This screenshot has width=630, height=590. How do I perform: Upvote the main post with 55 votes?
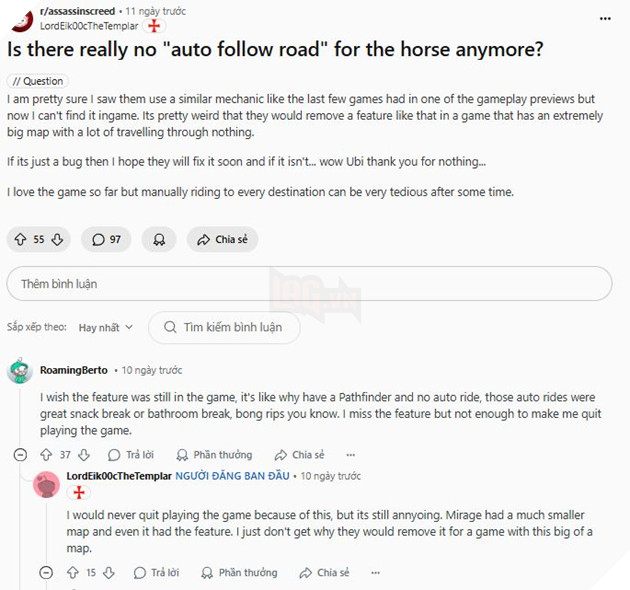[20, 240]
